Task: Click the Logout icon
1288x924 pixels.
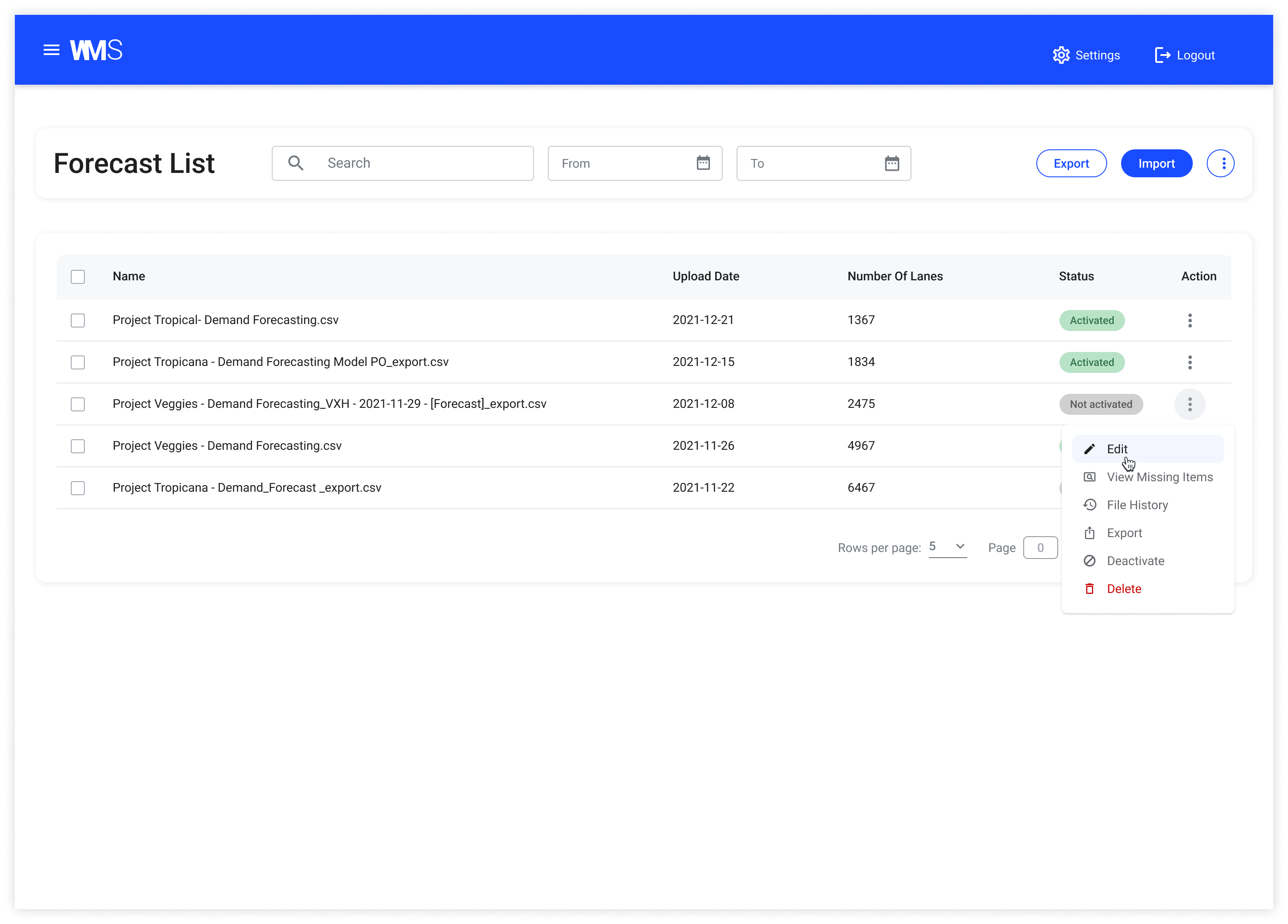Action: (x=1162, y=55)
